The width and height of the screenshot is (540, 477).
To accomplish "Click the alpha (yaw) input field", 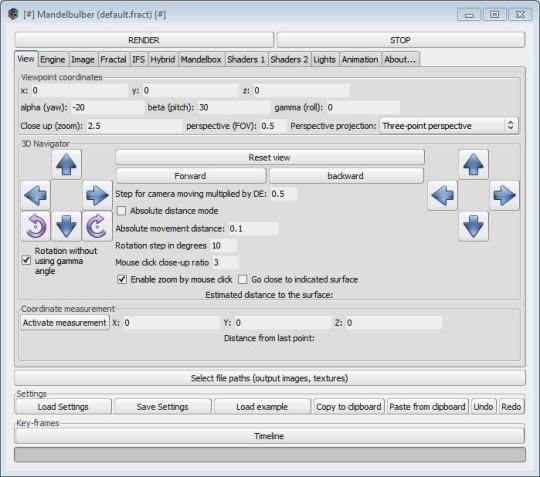I will 107,107.
